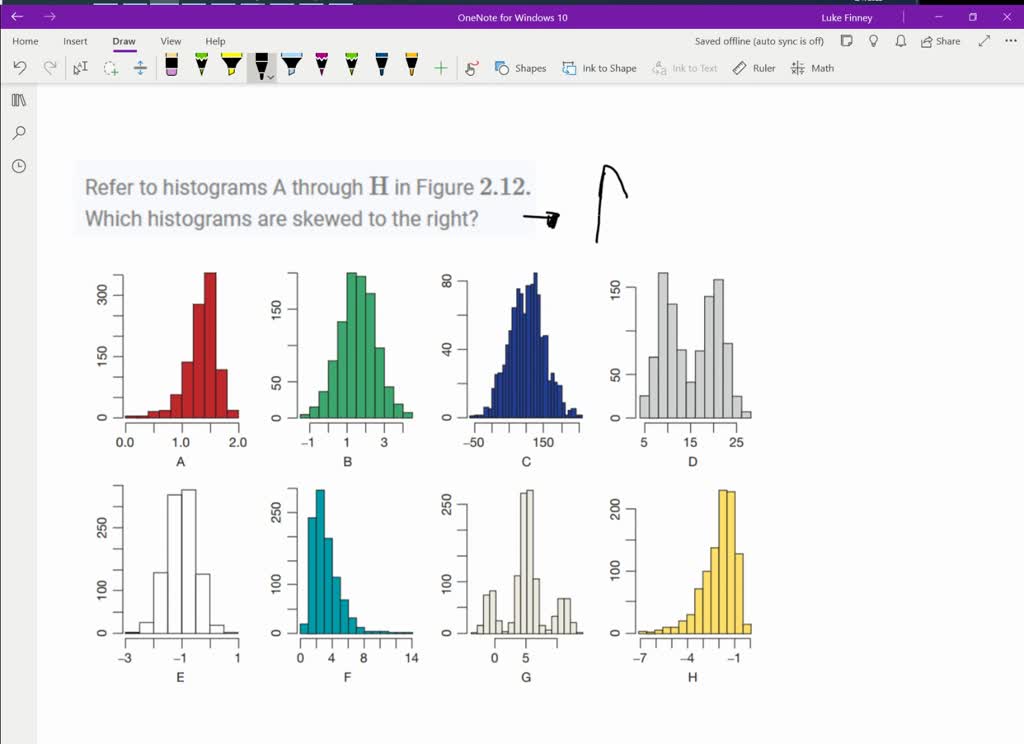Viewport: 1024px width, 744px height.
Task: Select the yellow highlighter tool
Action: click(x=231, y=67)
